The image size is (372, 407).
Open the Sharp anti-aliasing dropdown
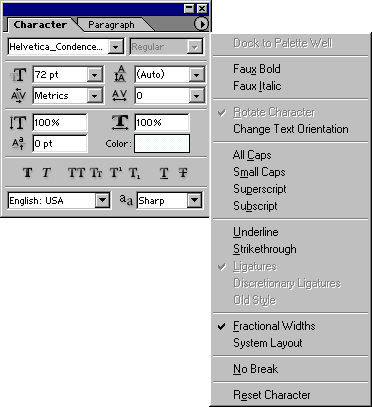point(194,200)
